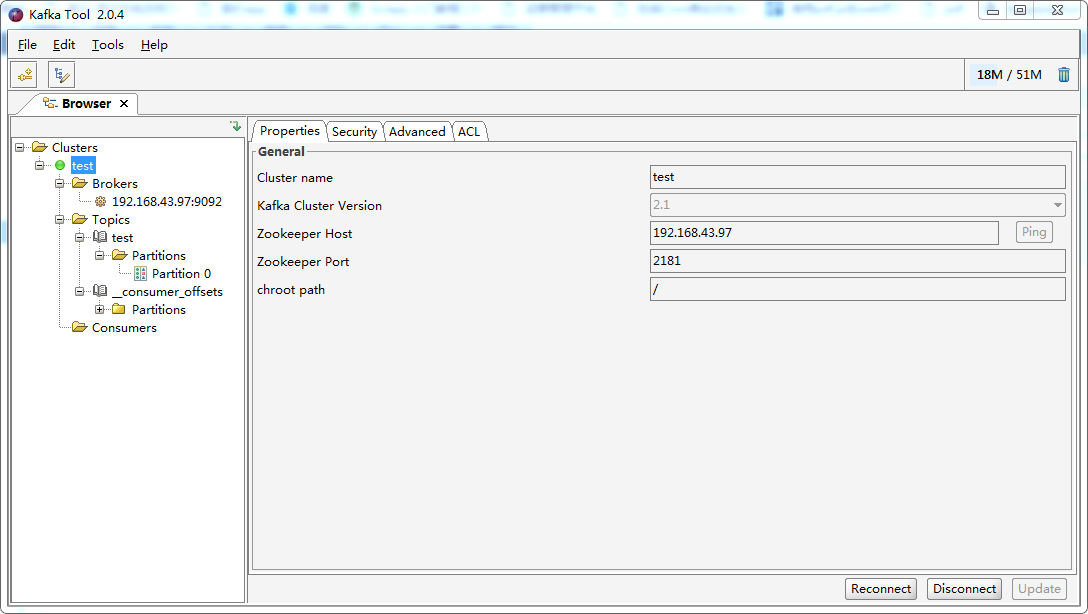The width and height of the screenshot is (1088, 614).
Task: Click the Brokers folder icon
Action: click(x=80, y=183)
